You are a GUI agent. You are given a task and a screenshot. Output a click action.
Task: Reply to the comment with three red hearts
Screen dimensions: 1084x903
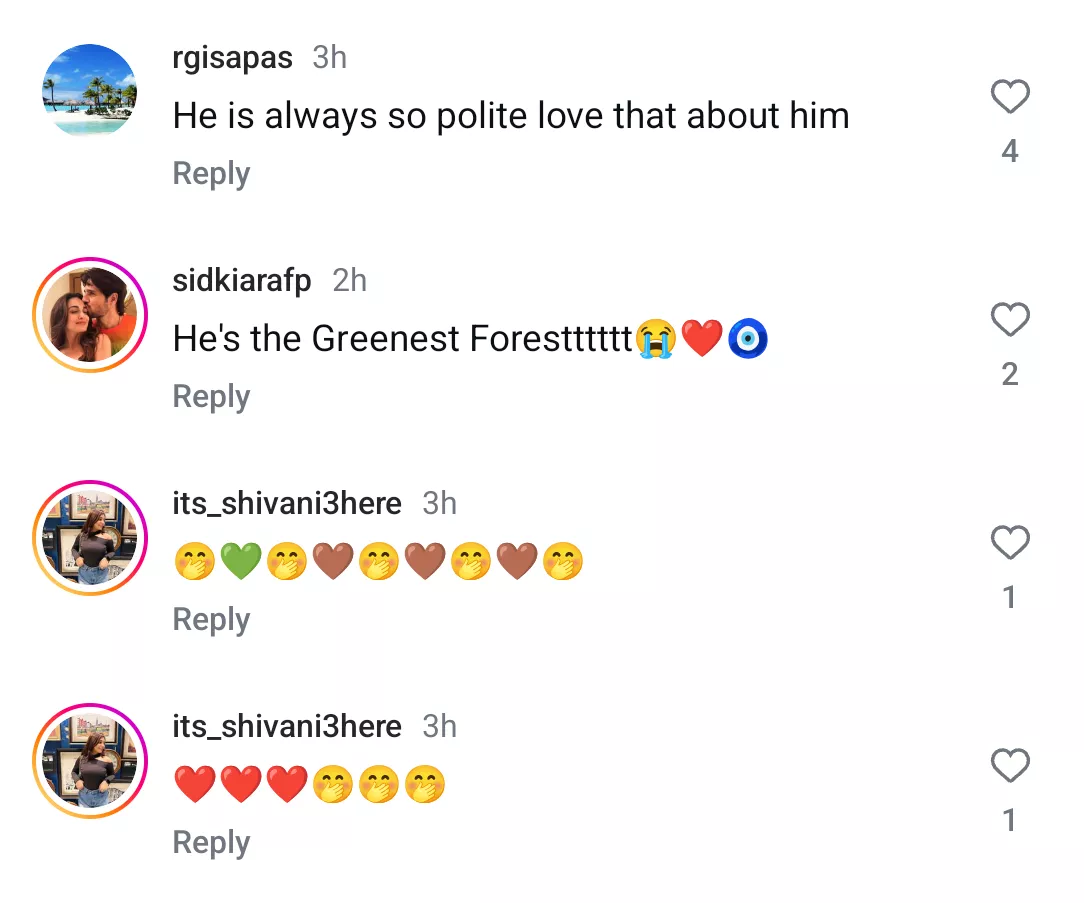coord(211,843)
